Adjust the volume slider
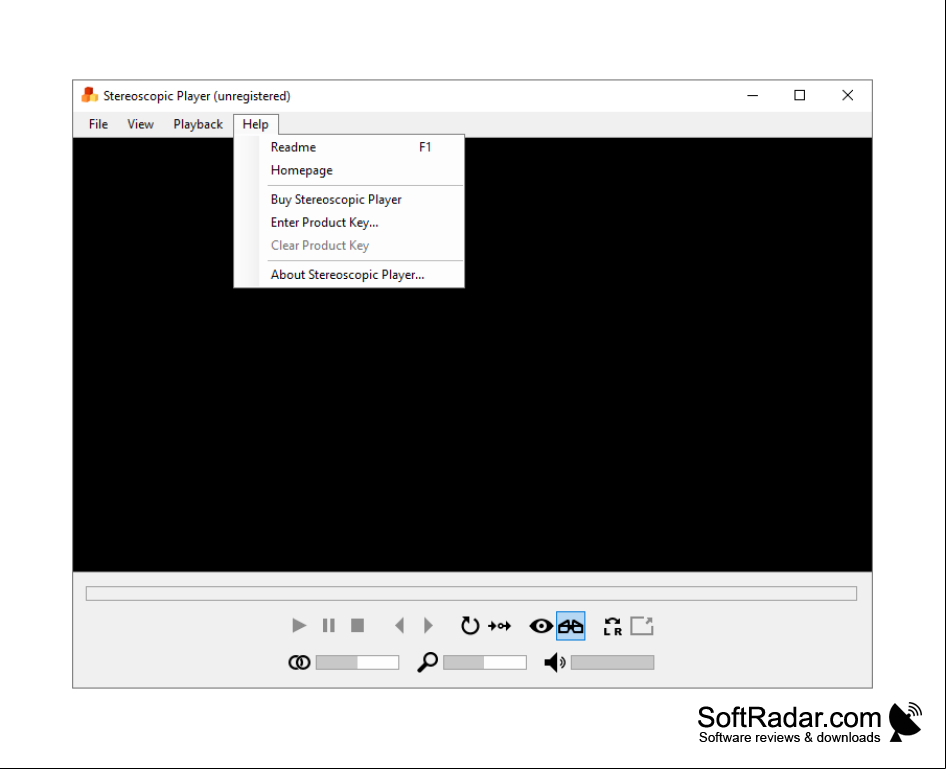946x769 pixels. click(612, 663)
